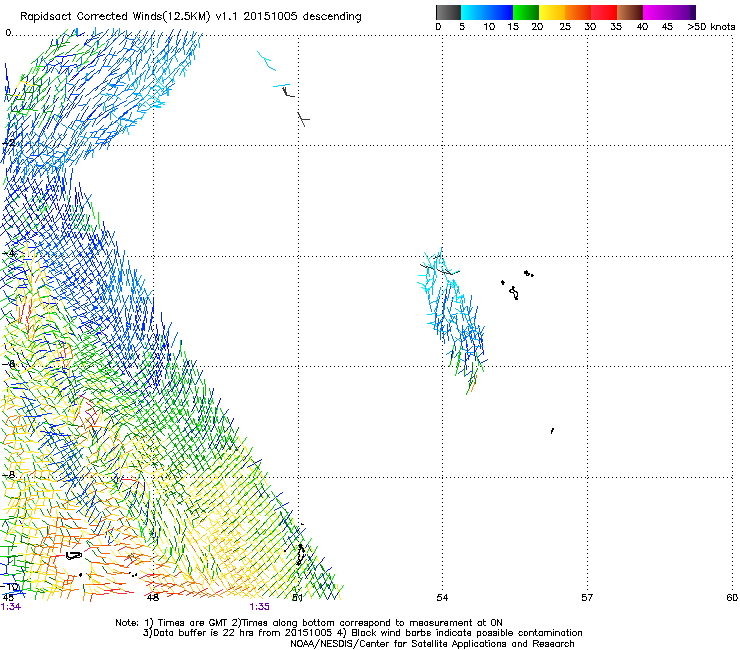Click the yellow 20–25 knots legend segment
This screenshot has width=740, height=650.
(x=552, y=12)
